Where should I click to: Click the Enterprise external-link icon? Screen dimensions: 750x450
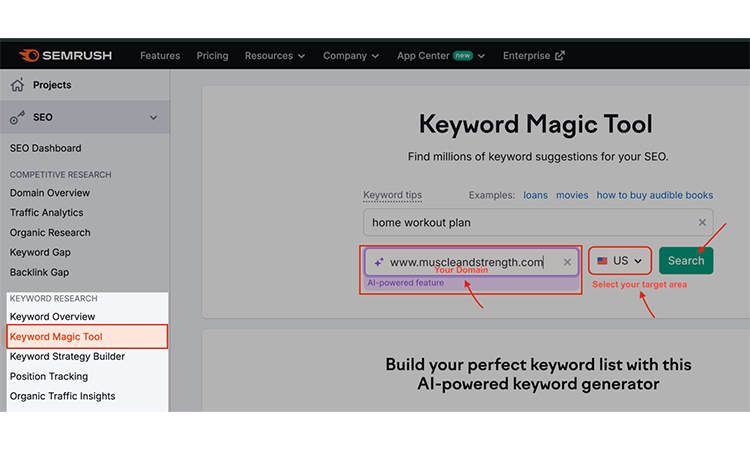(x=560, y=55)
